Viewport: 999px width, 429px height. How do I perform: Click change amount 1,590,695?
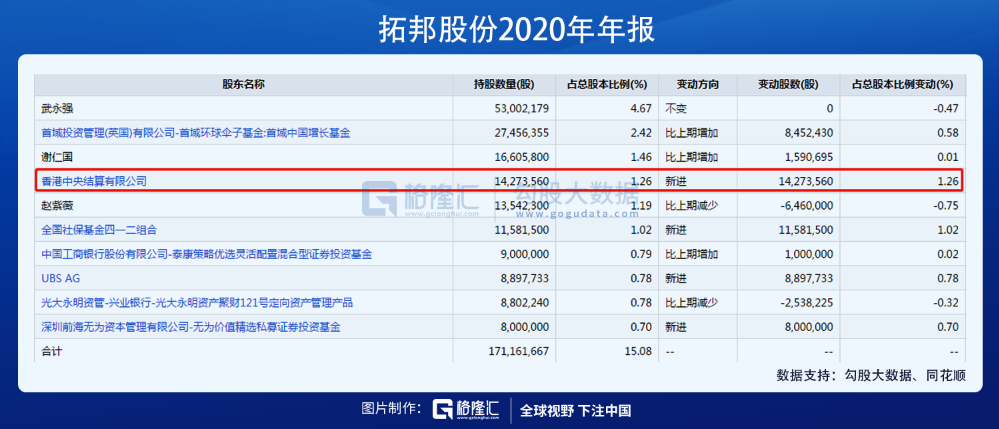coord(807,157)
